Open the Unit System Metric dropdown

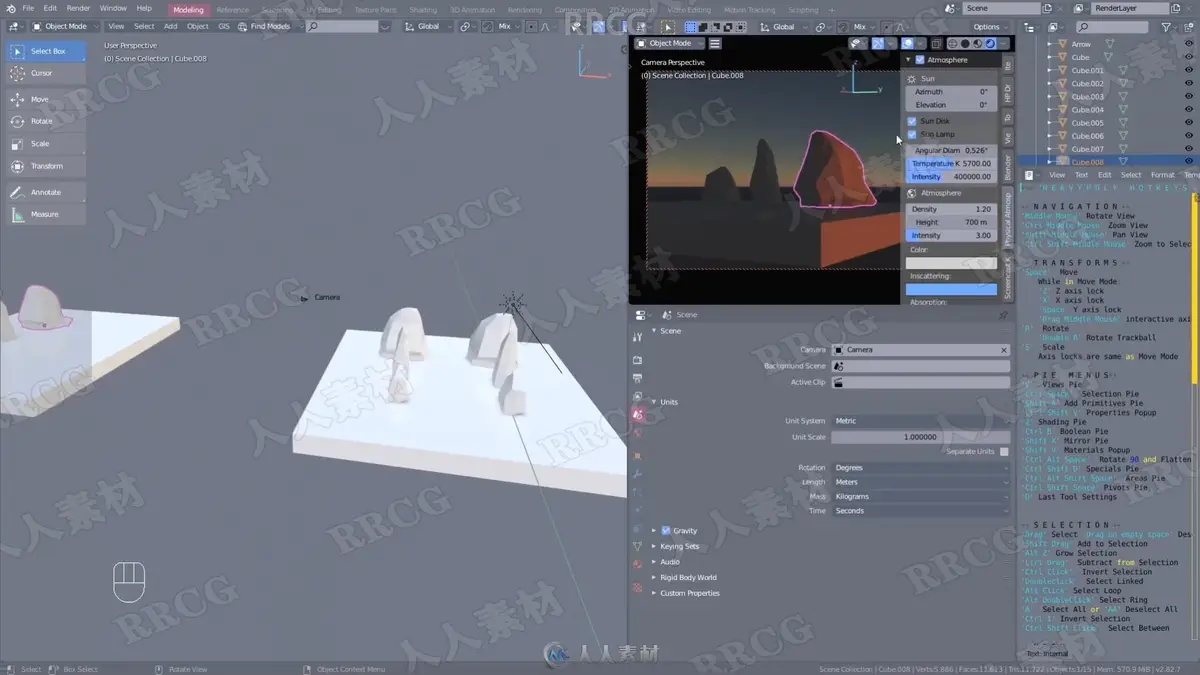click(920, 421)
